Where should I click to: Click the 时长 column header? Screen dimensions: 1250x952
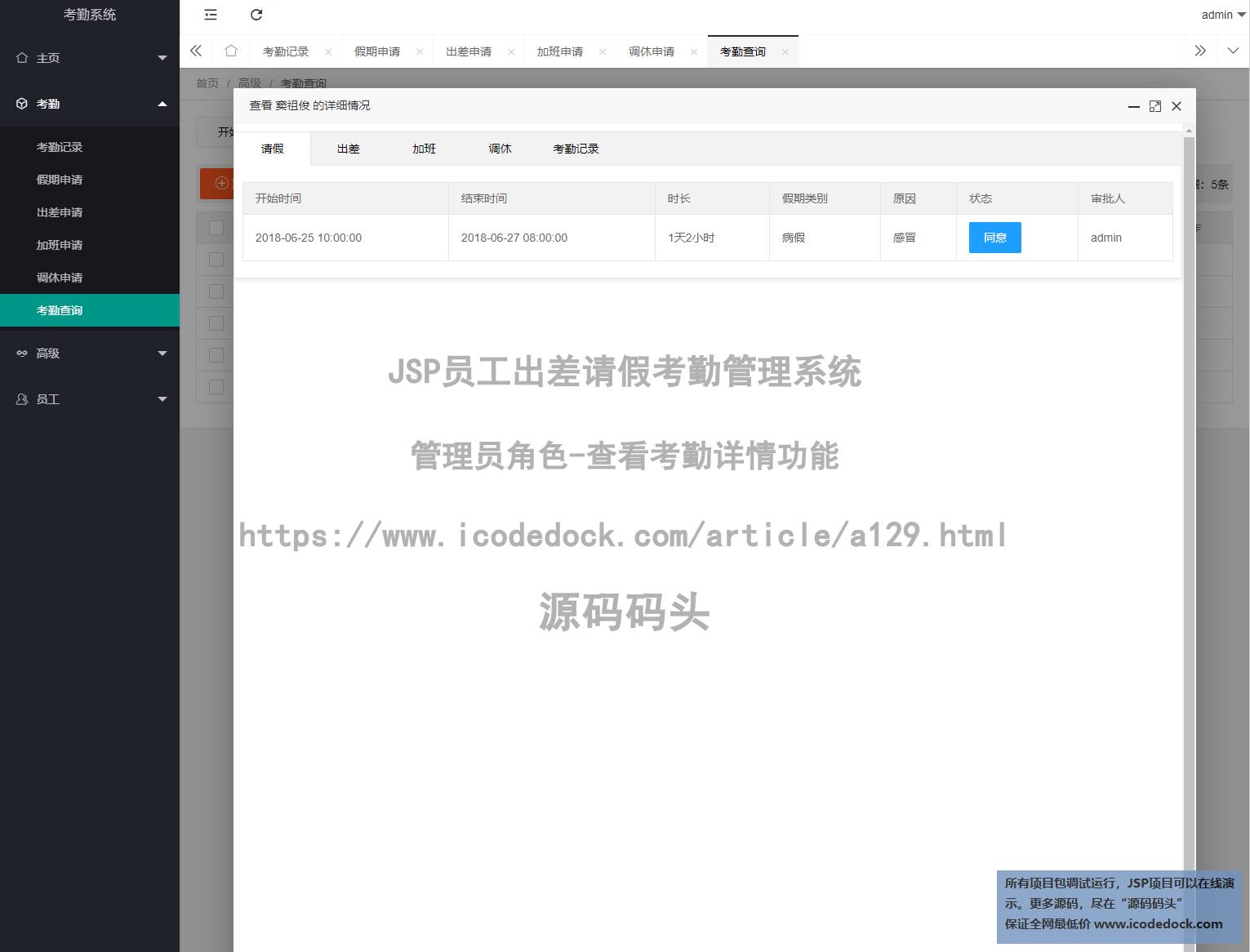click(712, 198)
